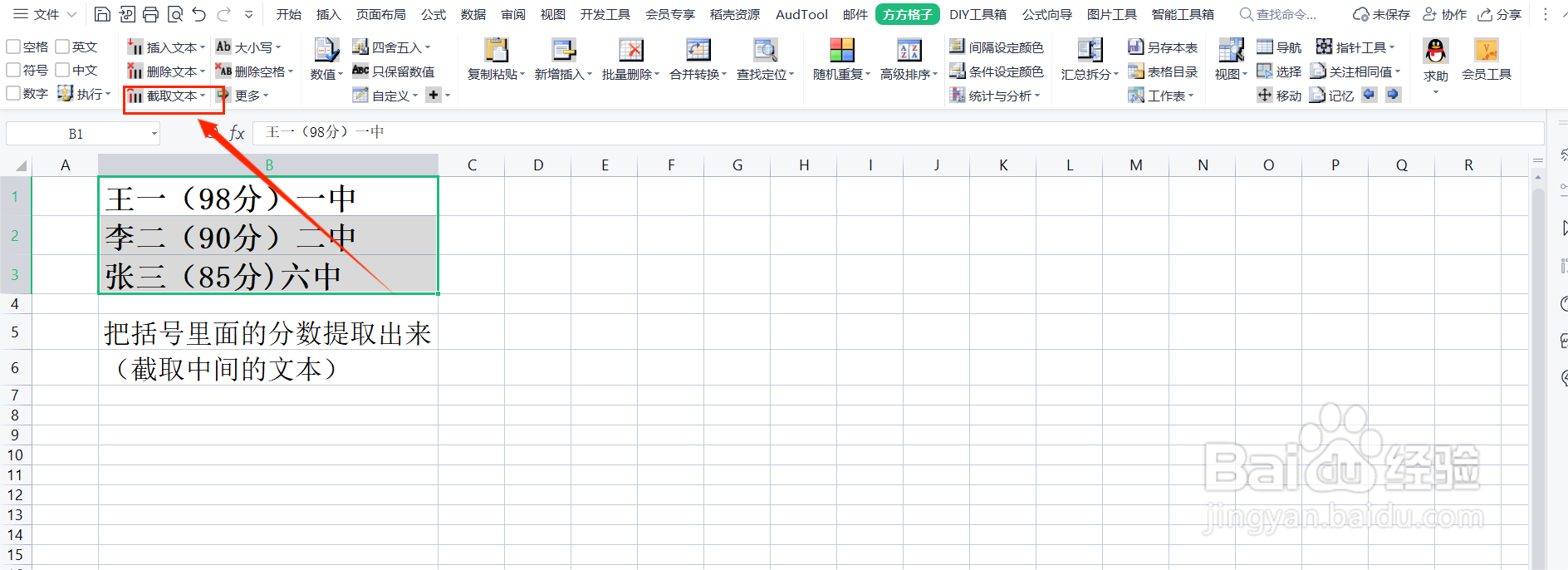The width and height of the screenshot is (1568, 570).
Task: Open the 随机重复 colored squares tool
Action: pyautogui.click(x=841, y=60)
